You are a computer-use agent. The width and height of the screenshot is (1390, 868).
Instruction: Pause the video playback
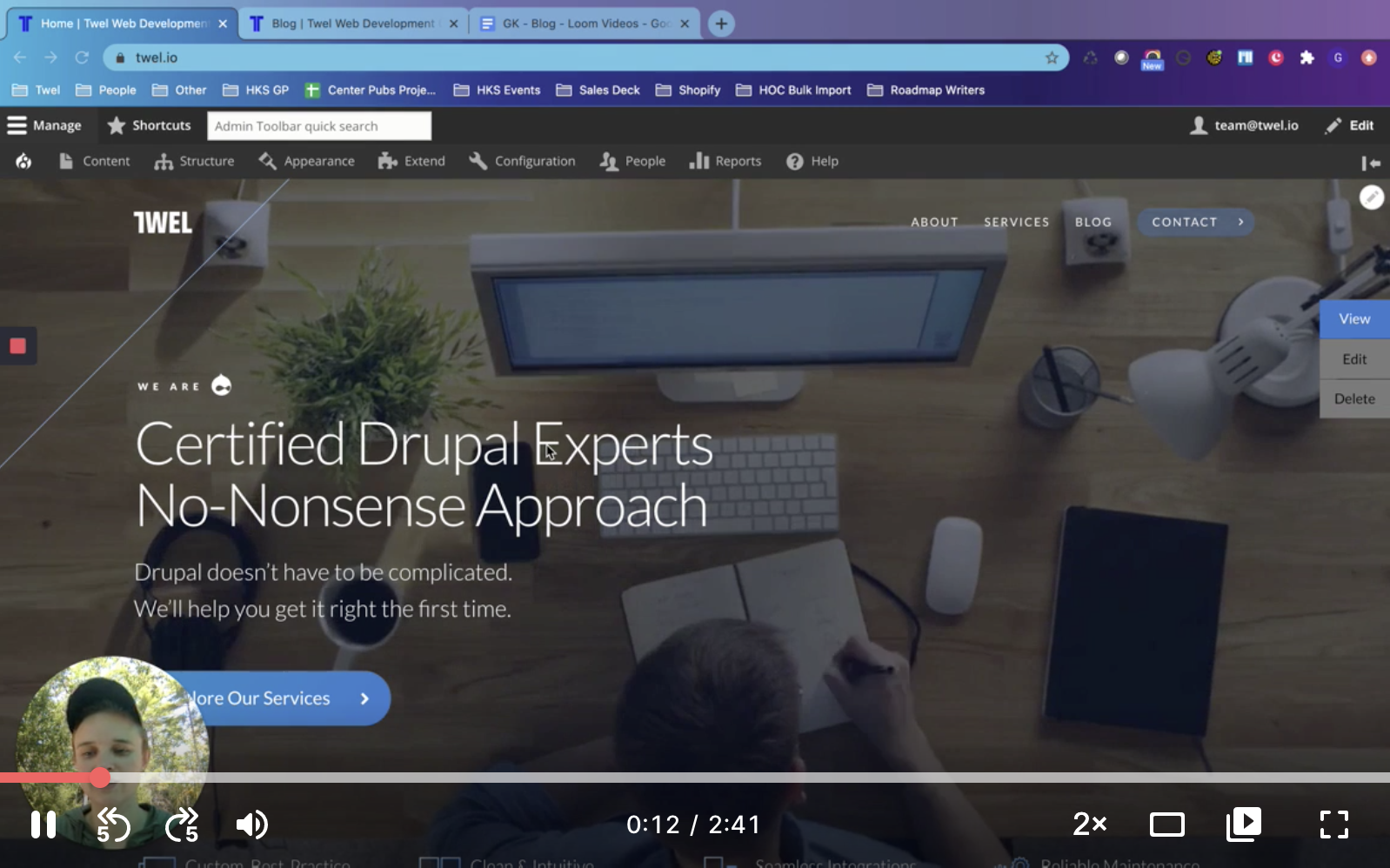[x=43, y=824]
